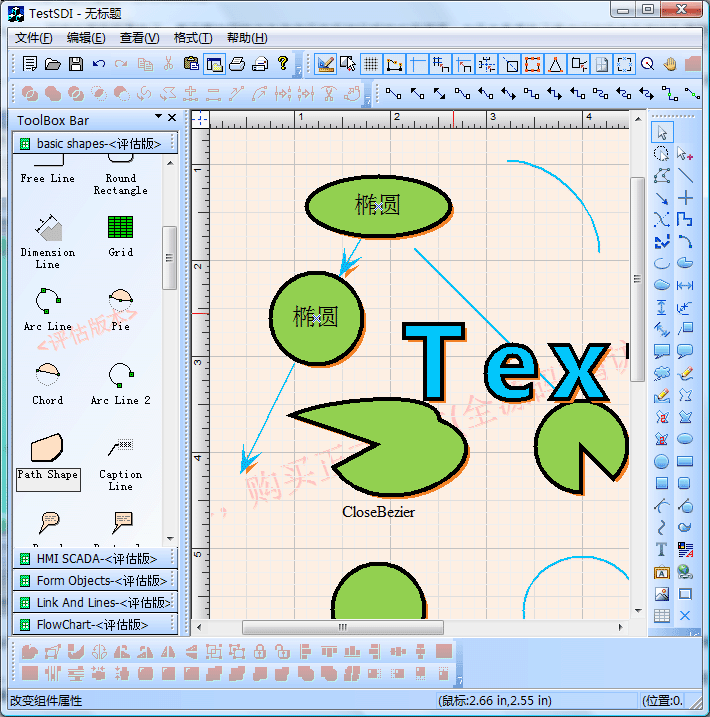Open the 格式(T) menu
Viewport: 710px width, 717px height.
click(x=192, y=38)
